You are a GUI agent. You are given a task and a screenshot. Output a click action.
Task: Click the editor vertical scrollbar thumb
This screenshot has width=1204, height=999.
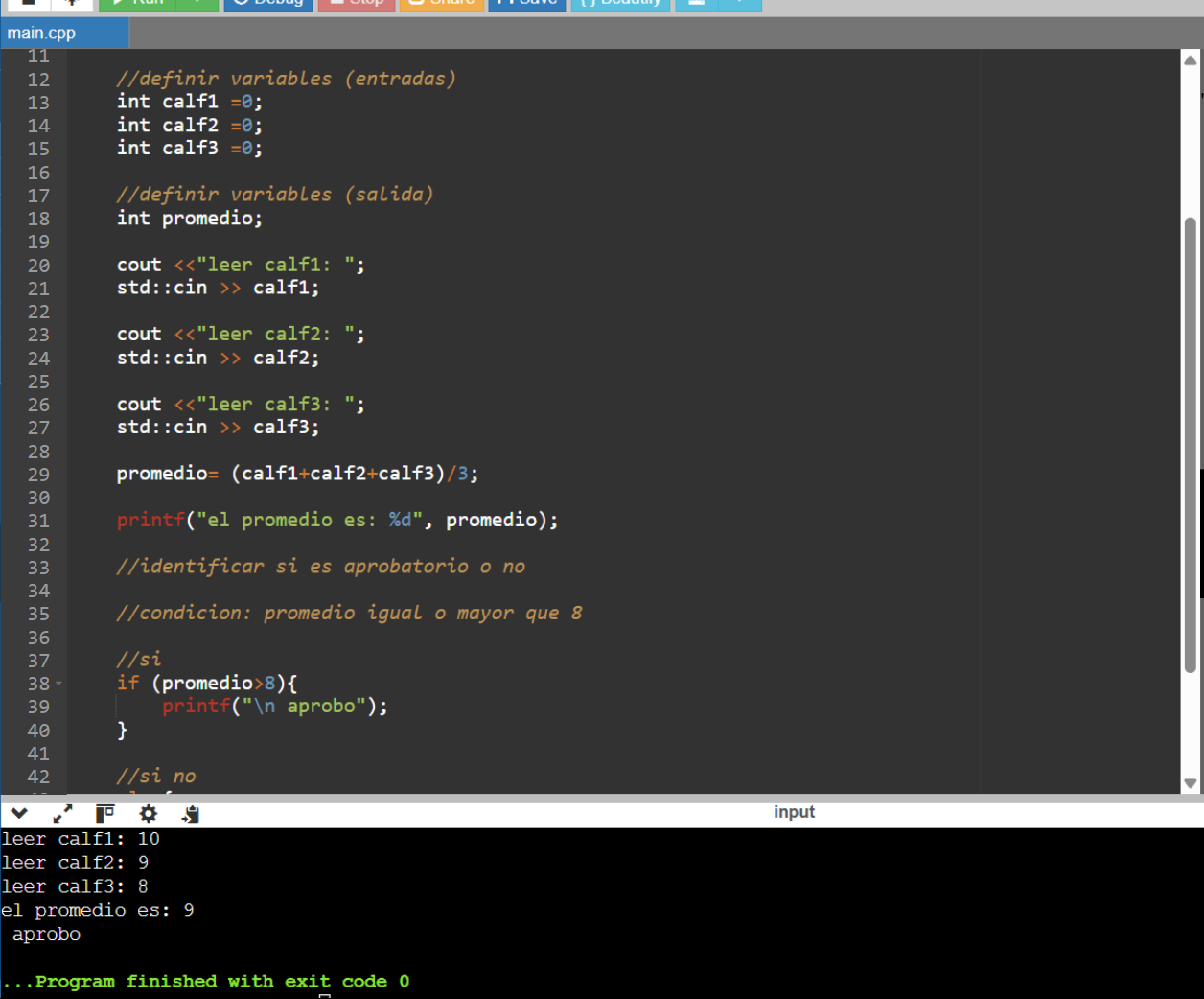(1191, 441)
